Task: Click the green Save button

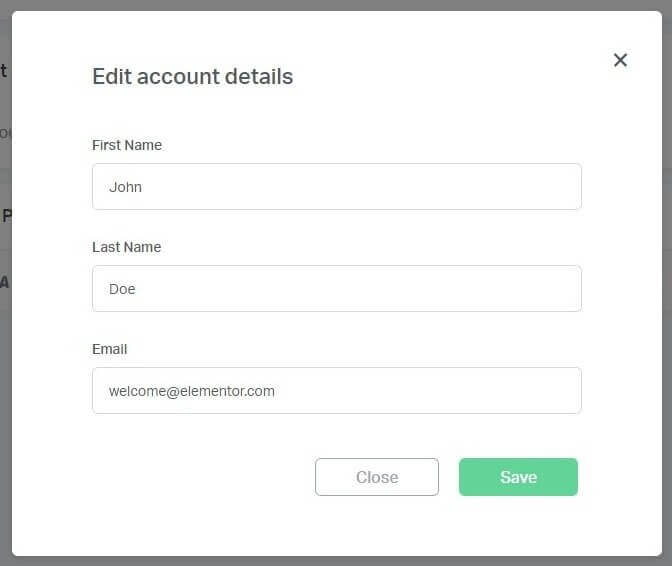Action: click(x=518, y=477)
